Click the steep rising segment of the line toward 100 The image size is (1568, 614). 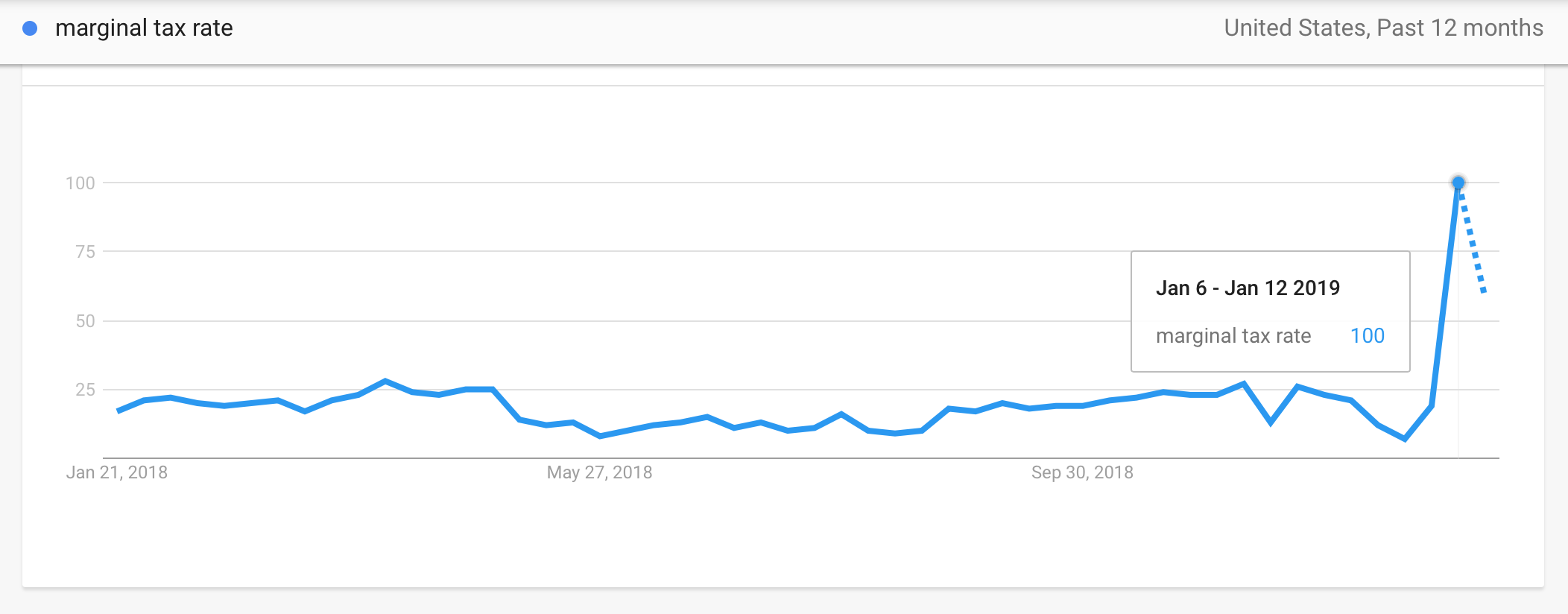point(1445,294)
